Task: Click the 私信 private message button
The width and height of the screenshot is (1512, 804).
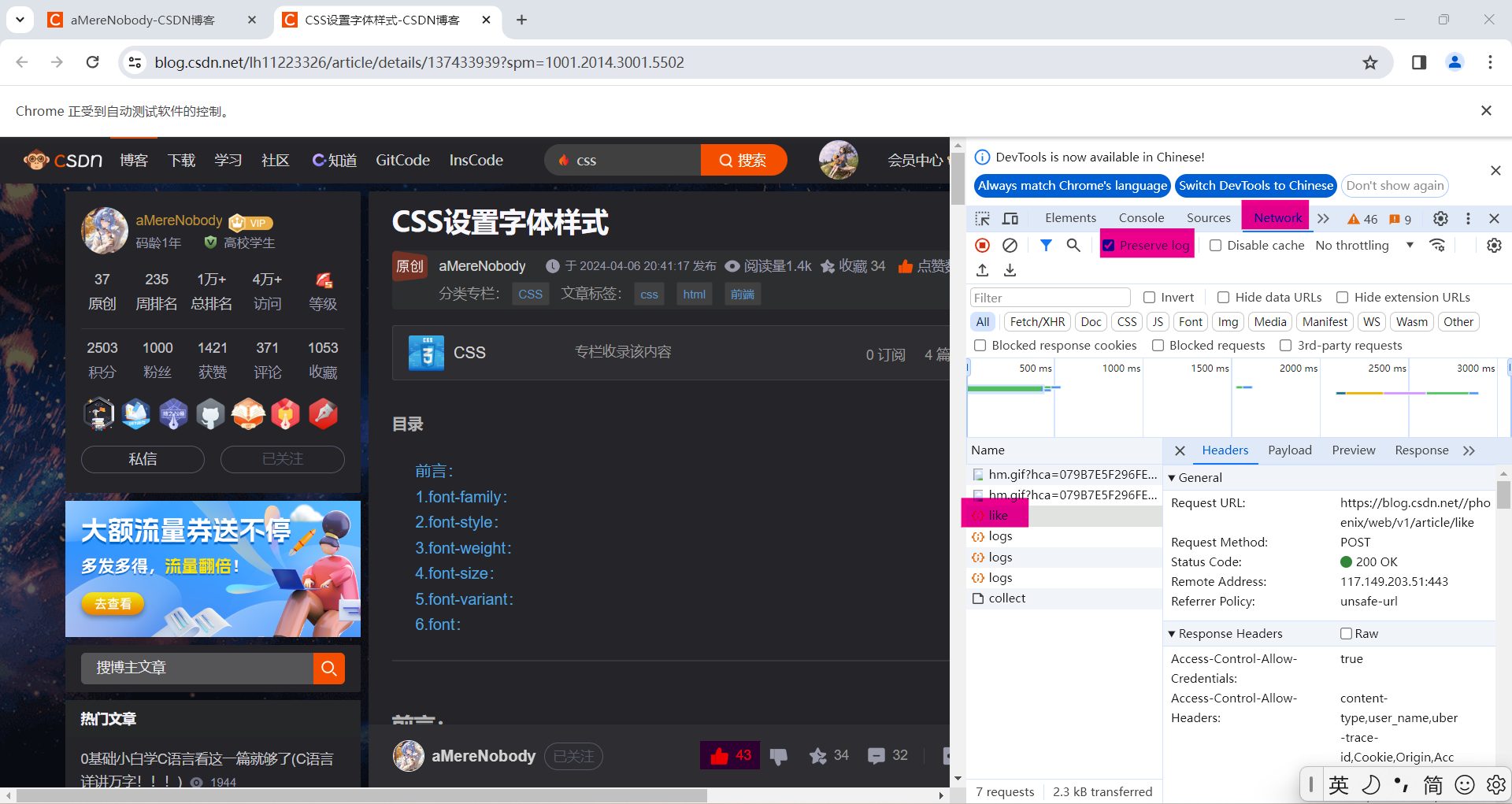Action: [x=143, y=459]
